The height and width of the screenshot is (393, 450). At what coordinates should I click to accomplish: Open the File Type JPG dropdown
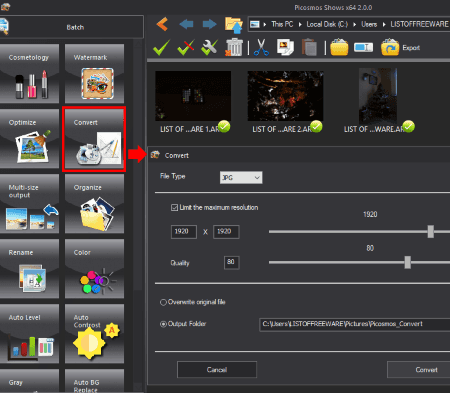click(x=241, y=178)
